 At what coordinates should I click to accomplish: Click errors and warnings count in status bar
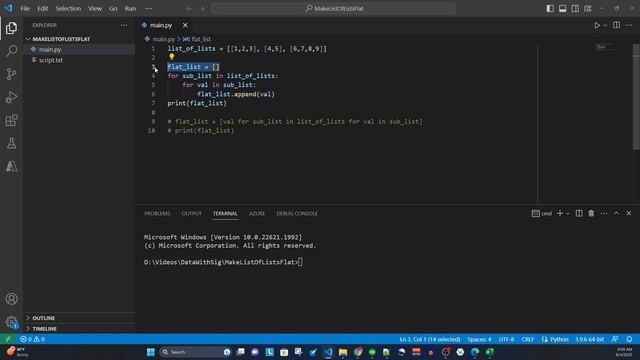[32, 339]
